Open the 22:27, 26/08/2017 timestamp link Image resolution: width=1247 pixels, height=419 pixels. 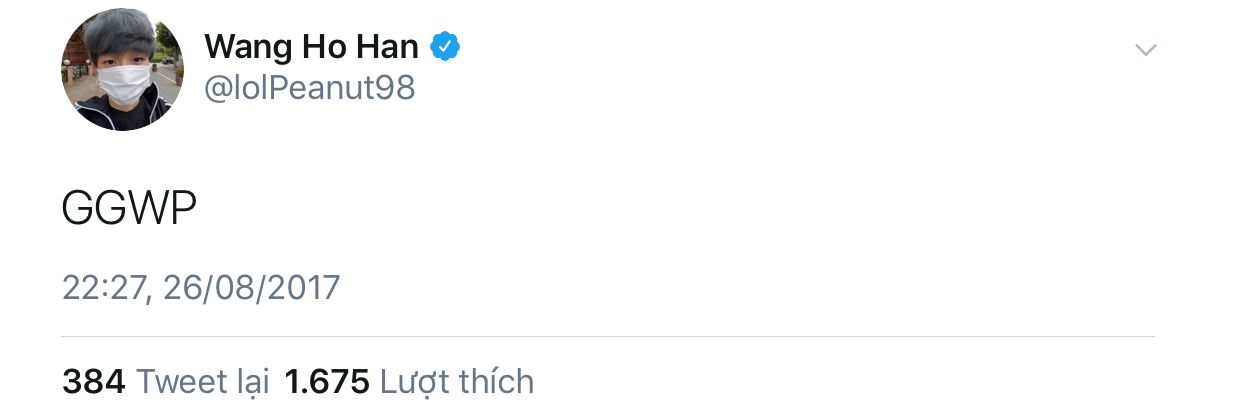(201, 288)
